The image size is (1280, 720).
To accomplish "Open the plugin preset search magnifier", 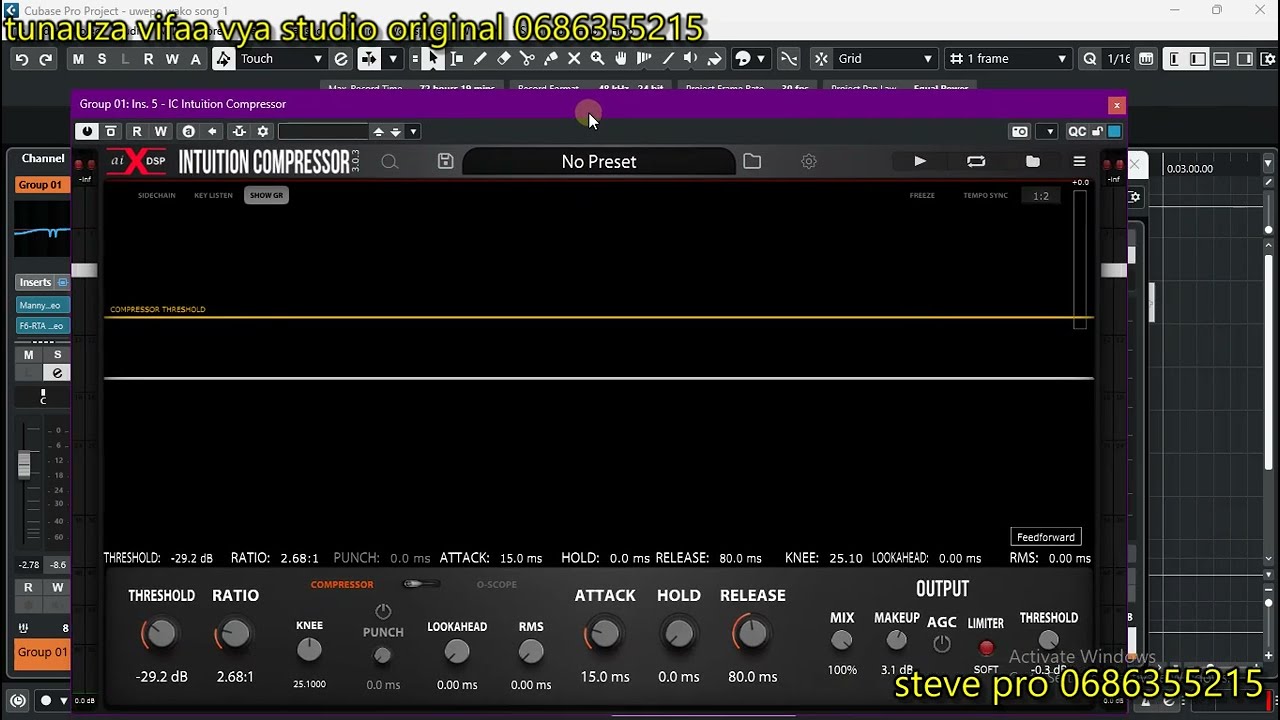I will (x=389, y=162).
